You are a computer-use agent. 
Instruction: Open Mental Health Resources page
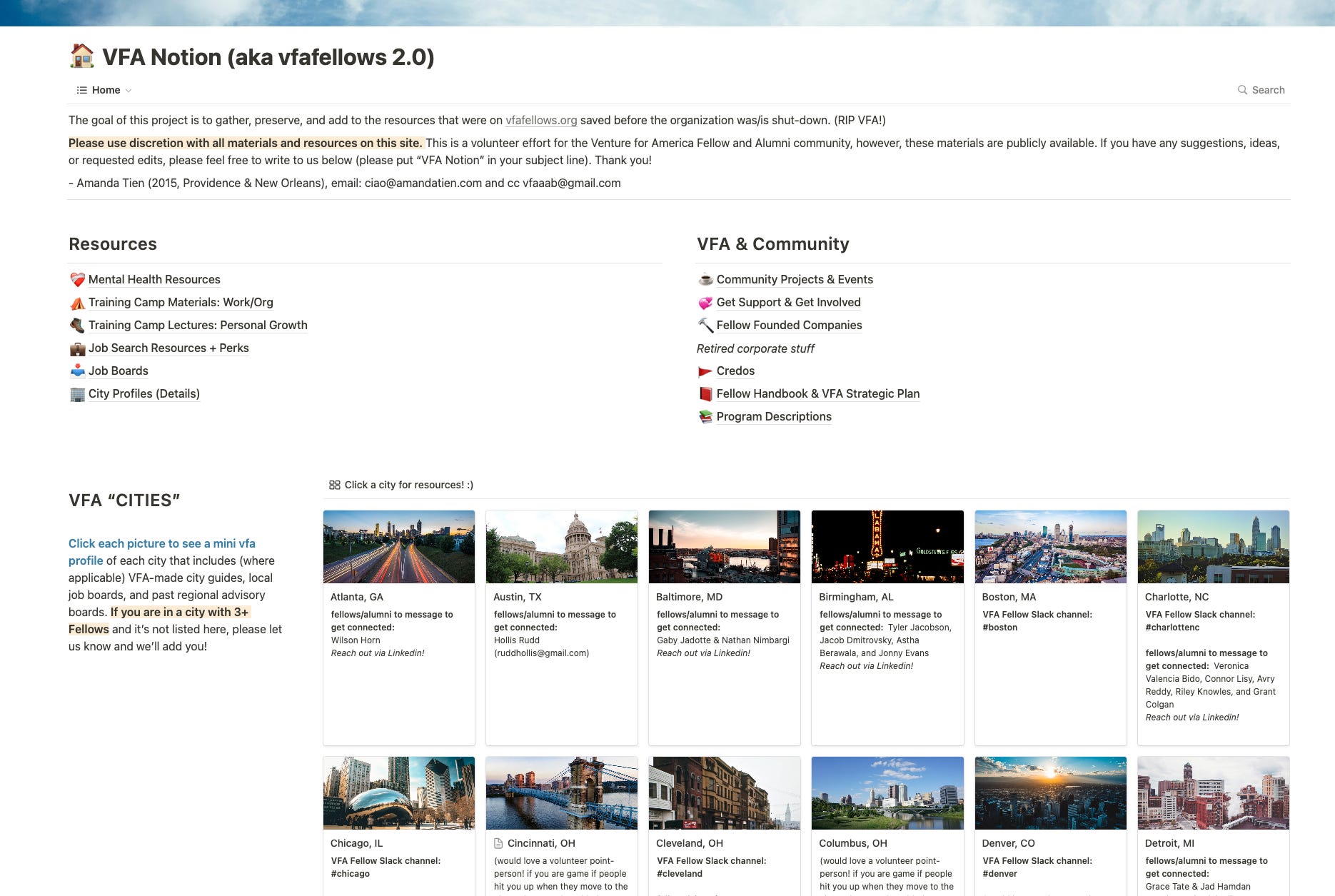click(154, 279)
